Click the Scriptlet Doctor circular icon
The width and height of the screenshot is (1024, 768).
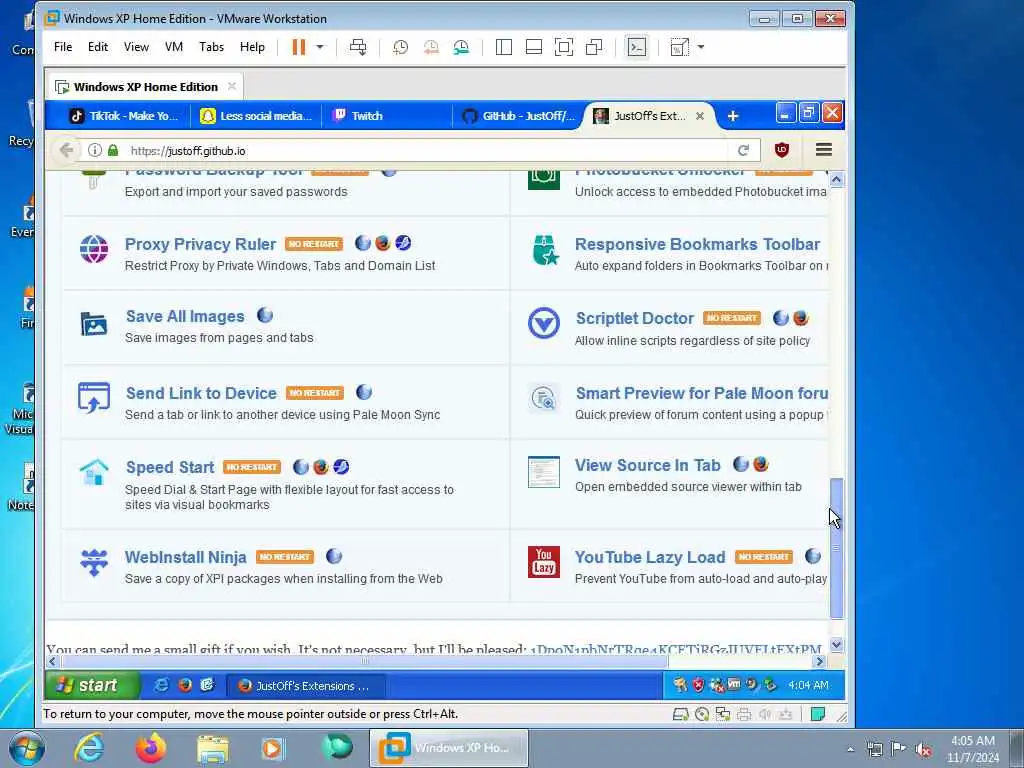(544, 323)
